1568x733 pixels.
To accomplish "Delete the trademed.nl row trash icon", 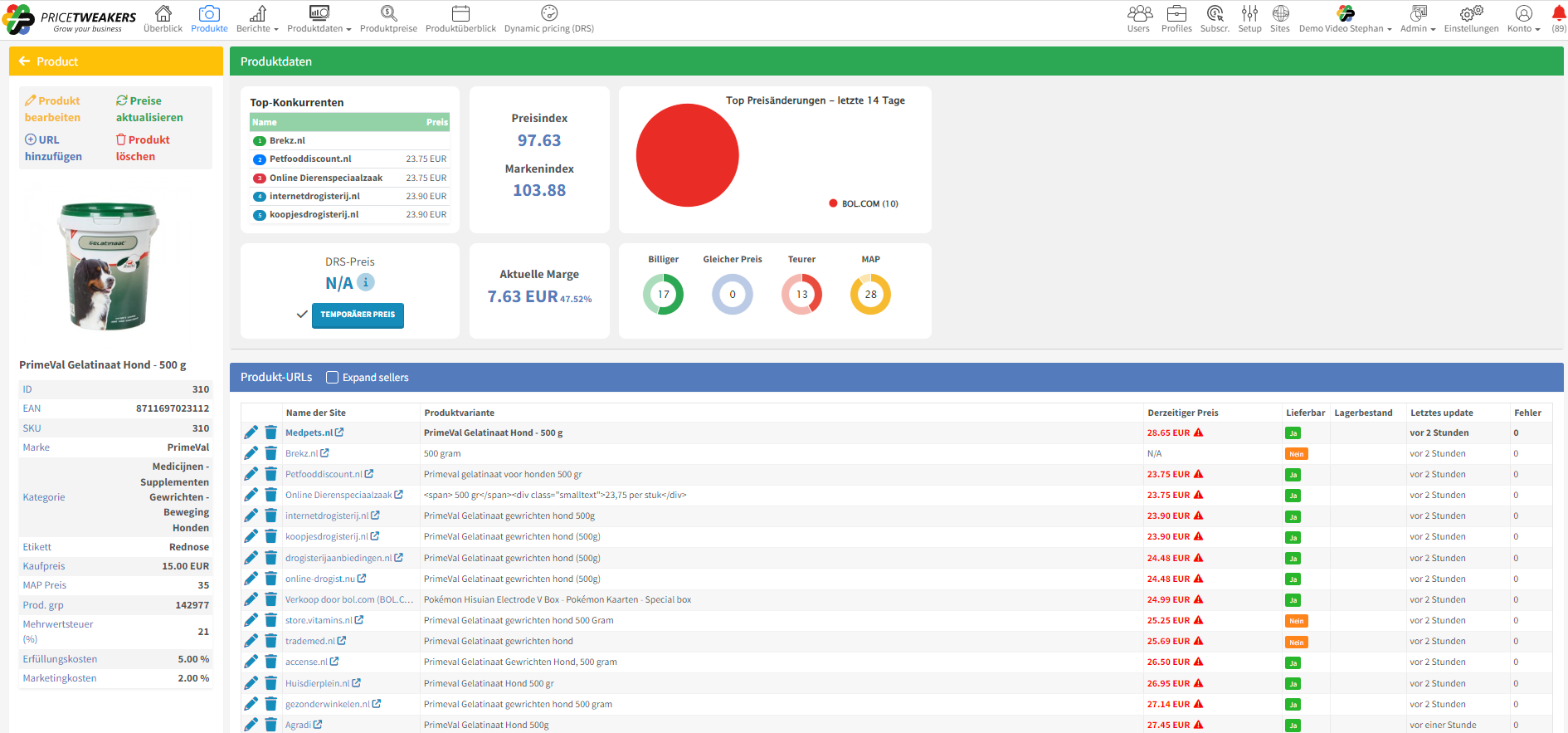I will pos(270,641).
